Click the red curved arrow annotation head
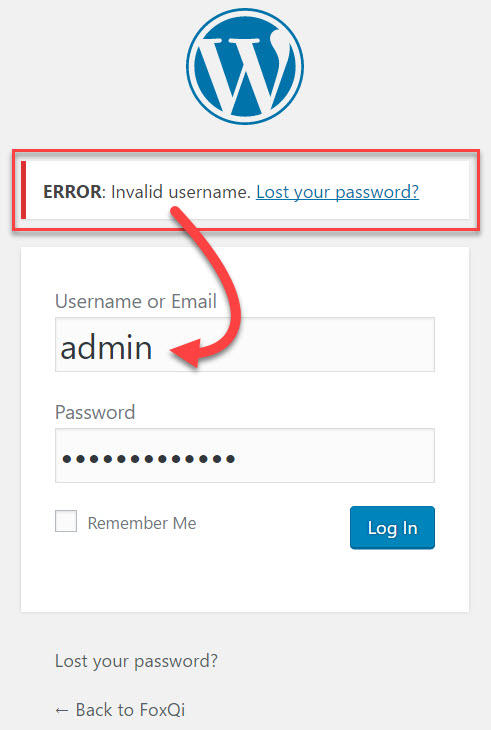The image size is (491, 730). (x=186, y=354)
